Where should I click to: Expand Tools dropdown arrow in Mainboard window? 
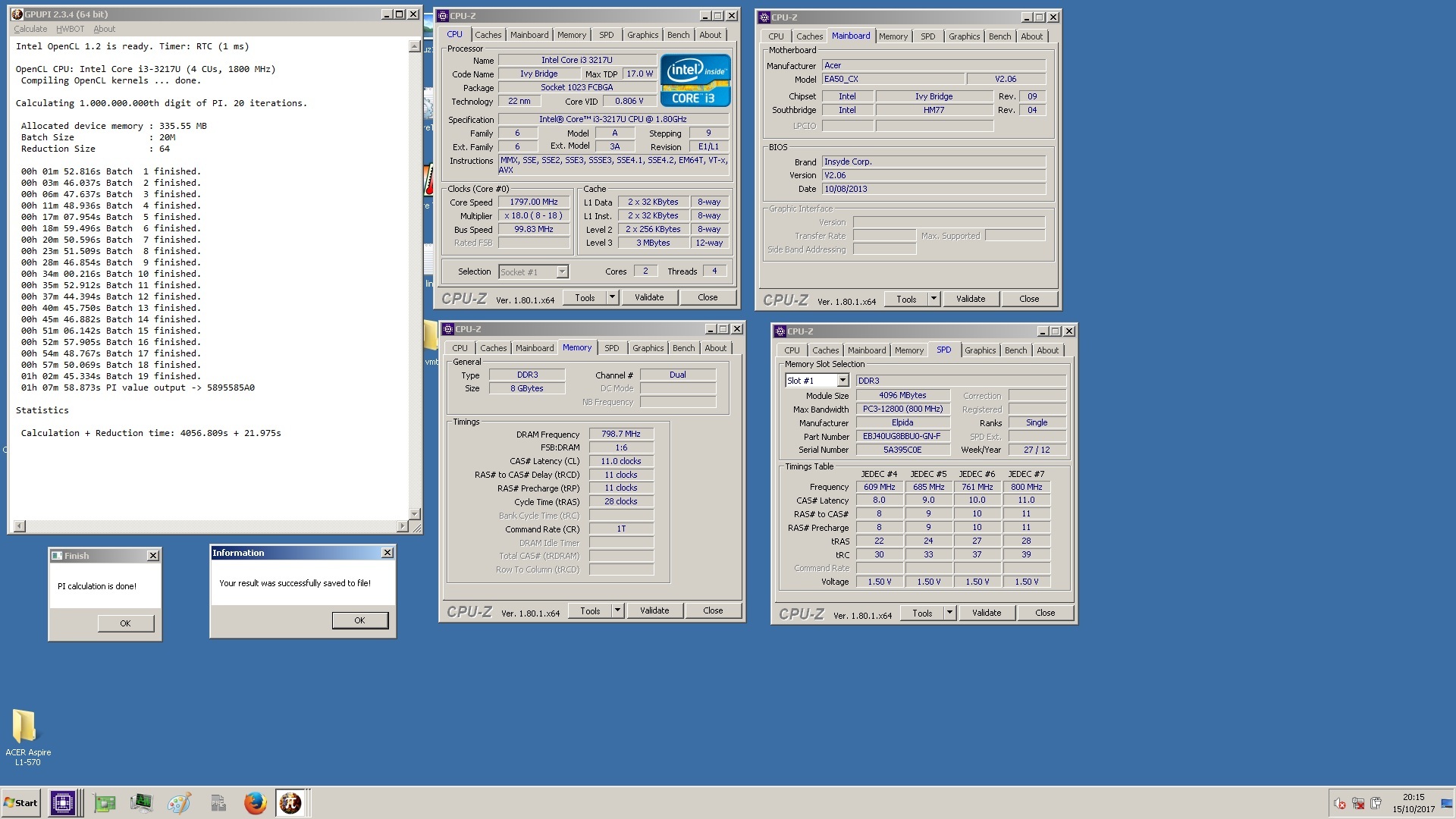934,300
